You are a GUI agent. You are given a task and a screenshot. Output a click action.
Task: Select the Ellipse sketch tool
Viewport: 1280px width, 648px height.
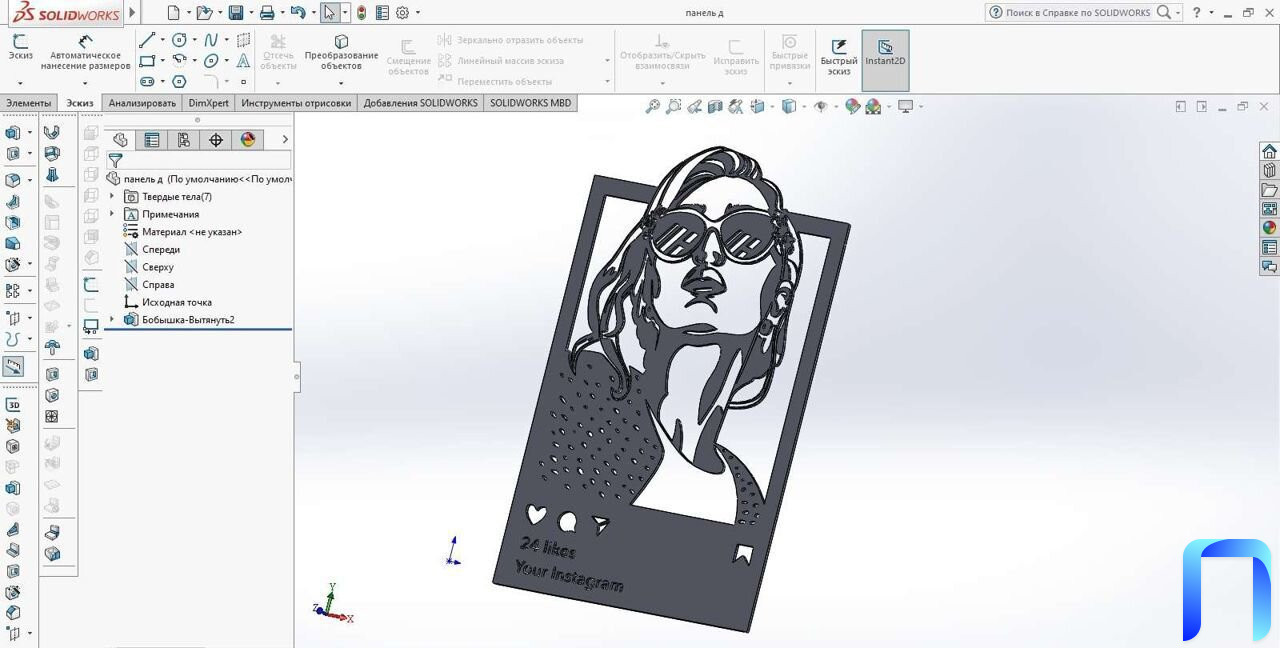point(211,61)
